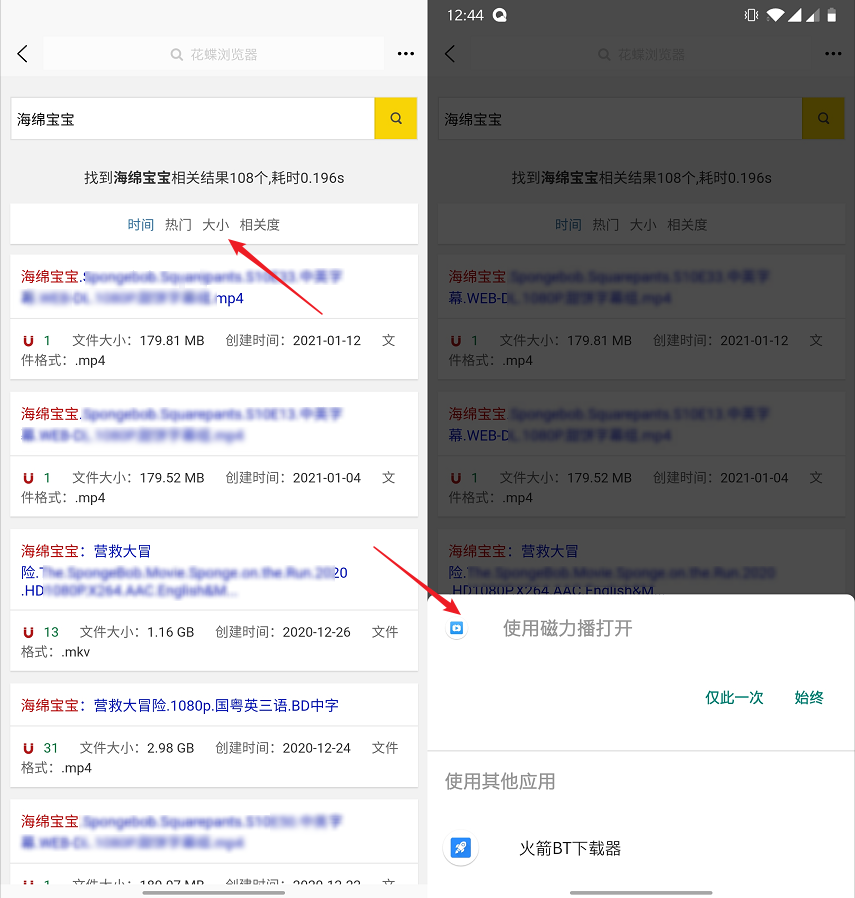This screenshot has width=855, height=898.
Task: Open last partially shown 海绵宝宝 result on left
Action: pos(182,832)
